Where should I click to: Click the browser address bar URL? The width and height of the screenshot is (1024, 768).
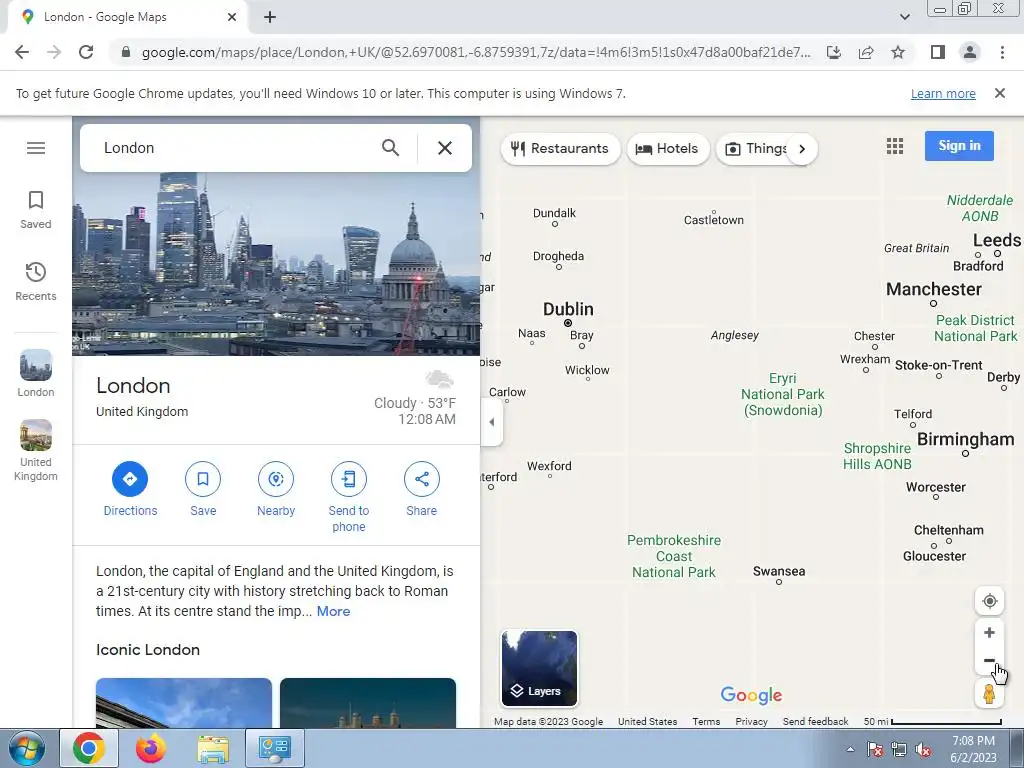pyautogui.click(x=475, y=52)
